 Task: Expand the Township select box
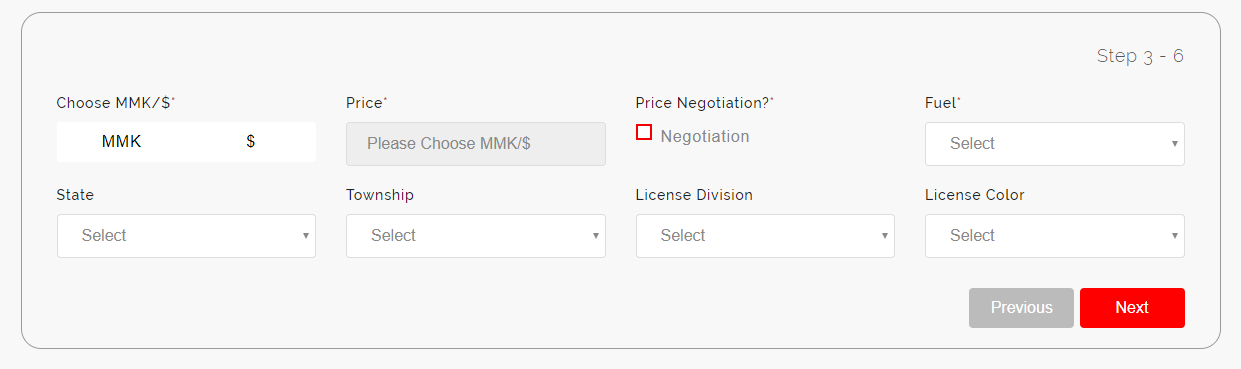[476, 236]
